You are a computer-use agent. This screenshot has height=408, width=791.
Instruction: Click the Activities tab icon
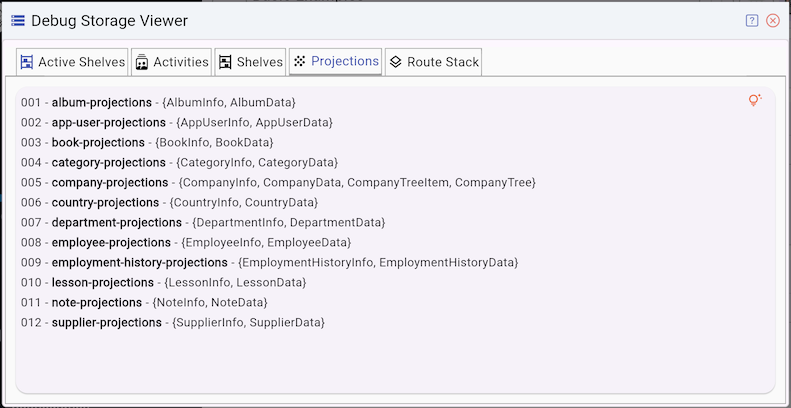(143, 62)
